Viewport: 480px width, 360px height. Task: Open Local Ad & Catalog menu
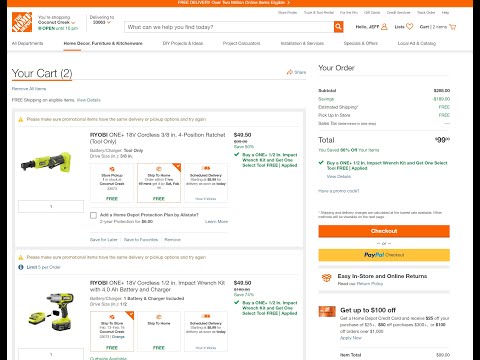coord(417,43)
